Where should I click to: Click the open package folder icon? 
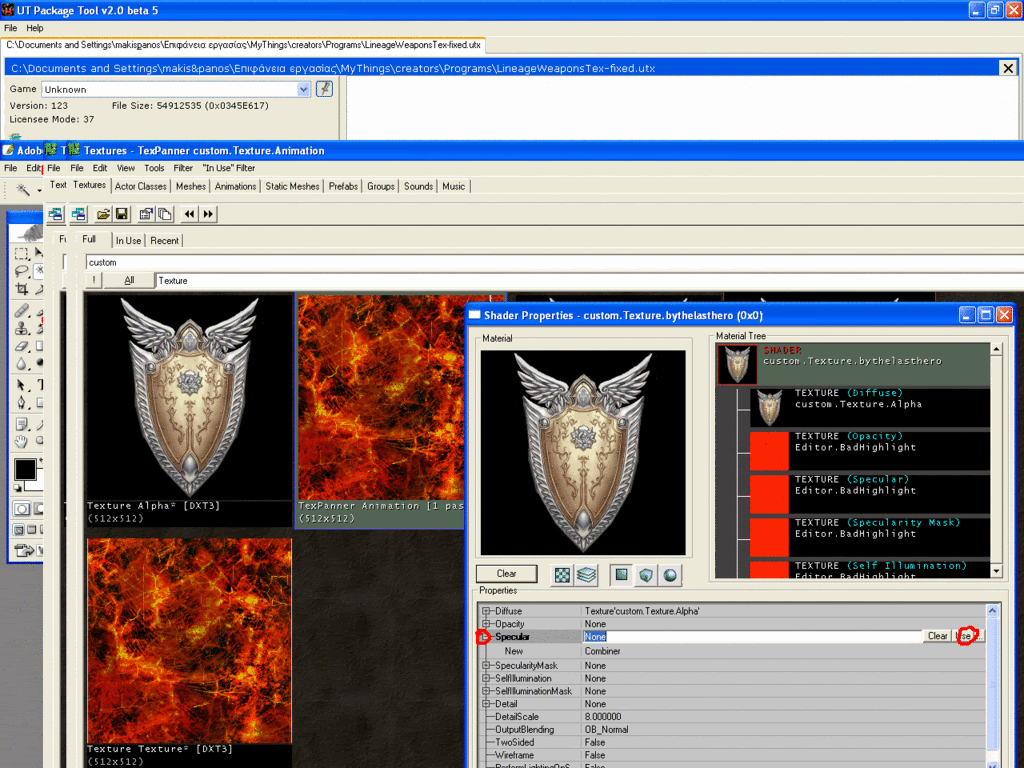click(x=103, y=214)
